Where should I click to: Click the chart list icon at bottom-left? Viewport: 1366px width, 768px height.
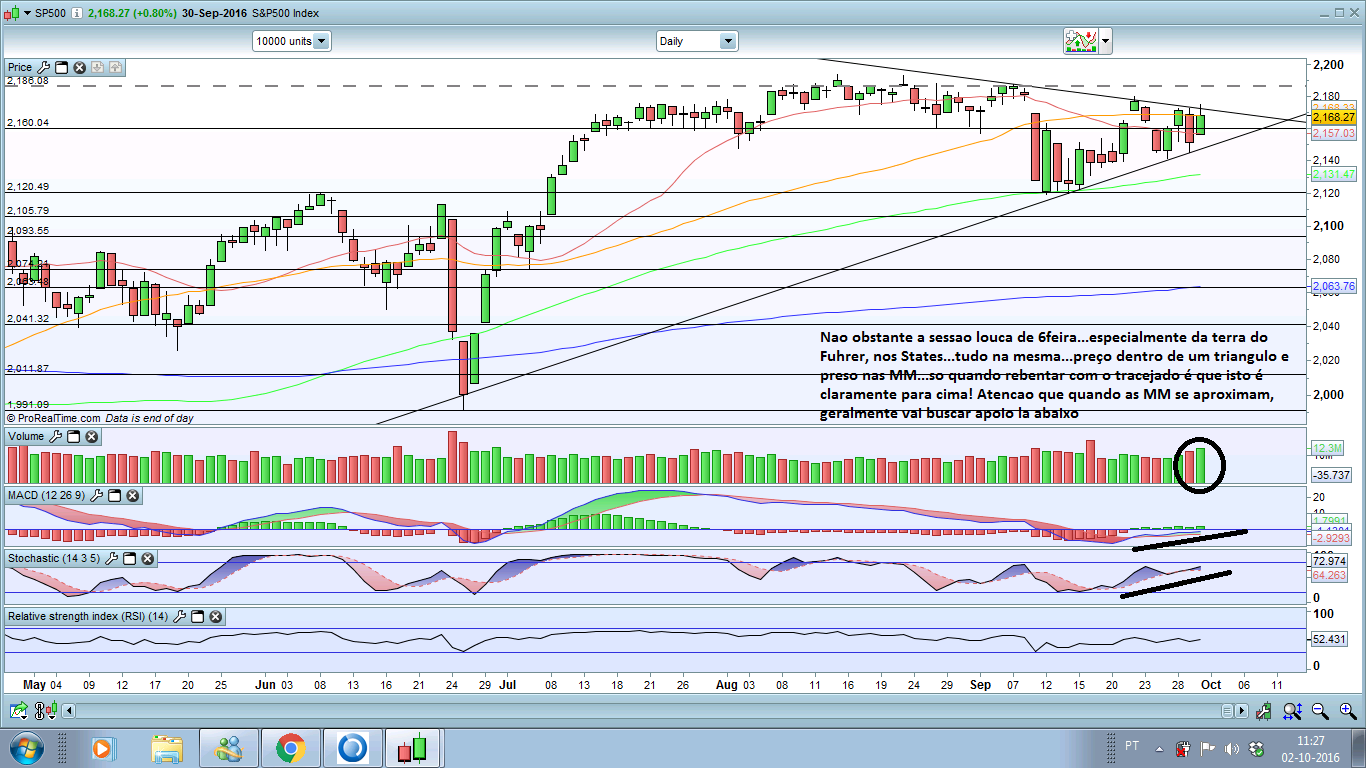[18, 711]
